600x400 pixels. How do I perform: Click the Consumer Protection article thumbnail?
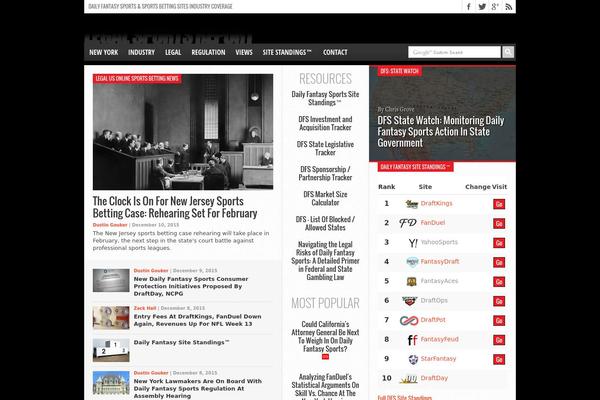point(111,280)
